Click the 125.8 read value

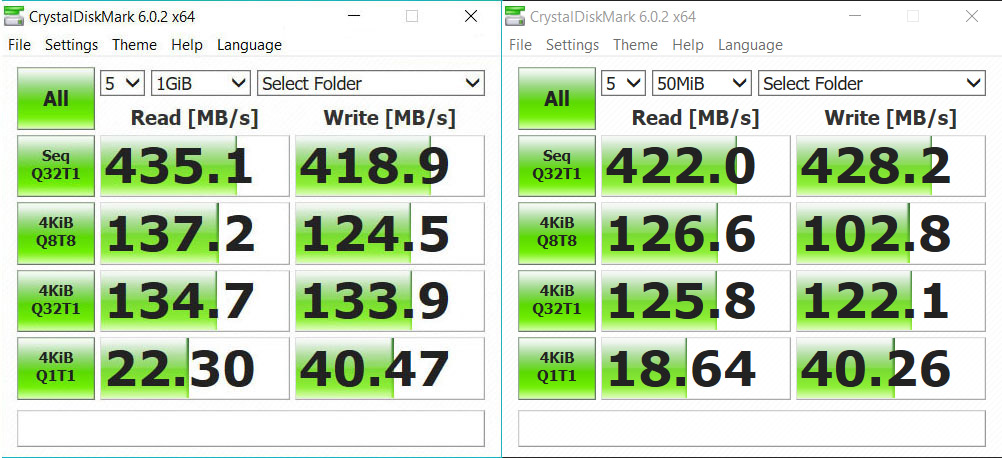pos(696,300)
